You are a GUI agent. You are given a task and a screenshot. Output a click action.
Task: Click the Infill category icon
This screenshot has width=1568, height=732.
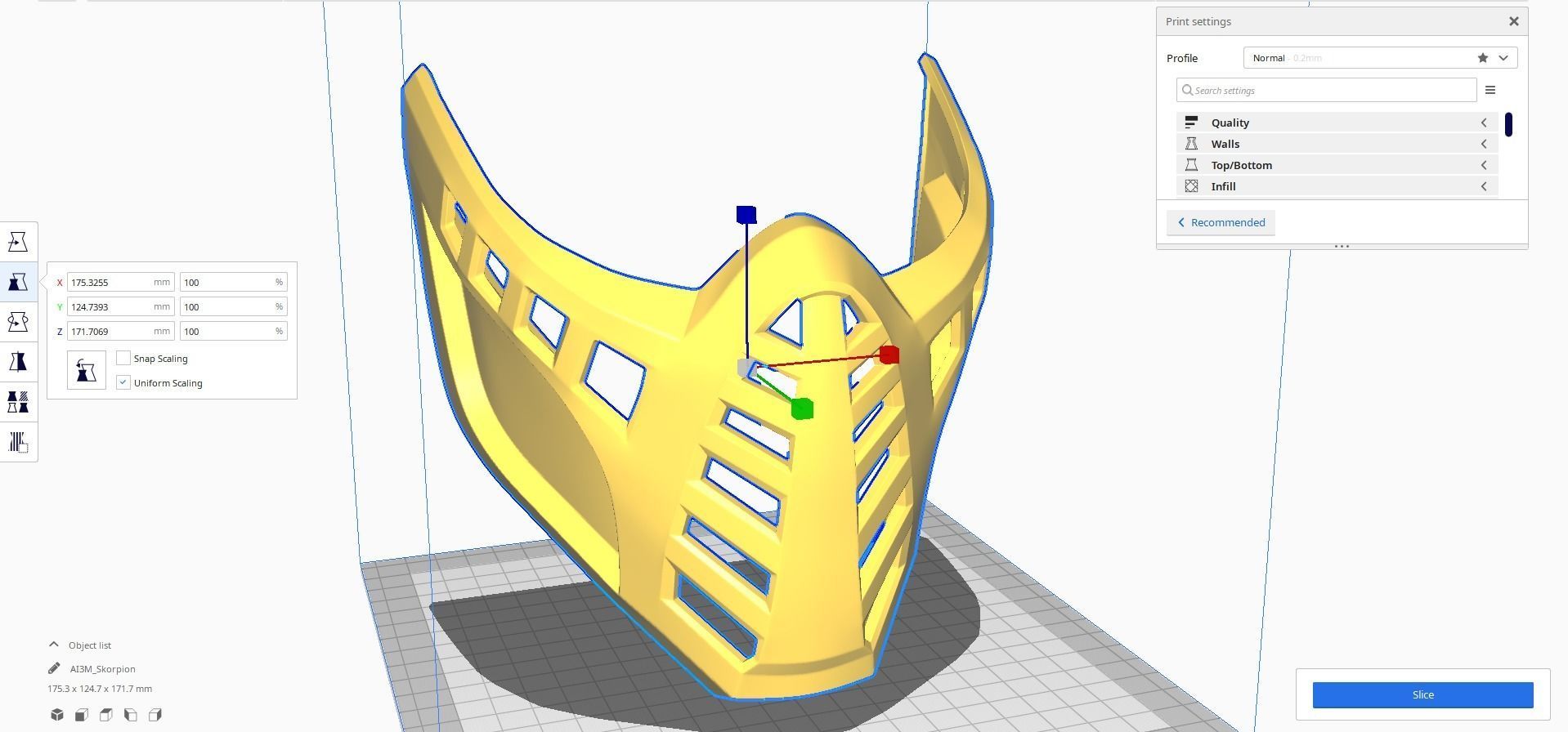pos(1192,186)
